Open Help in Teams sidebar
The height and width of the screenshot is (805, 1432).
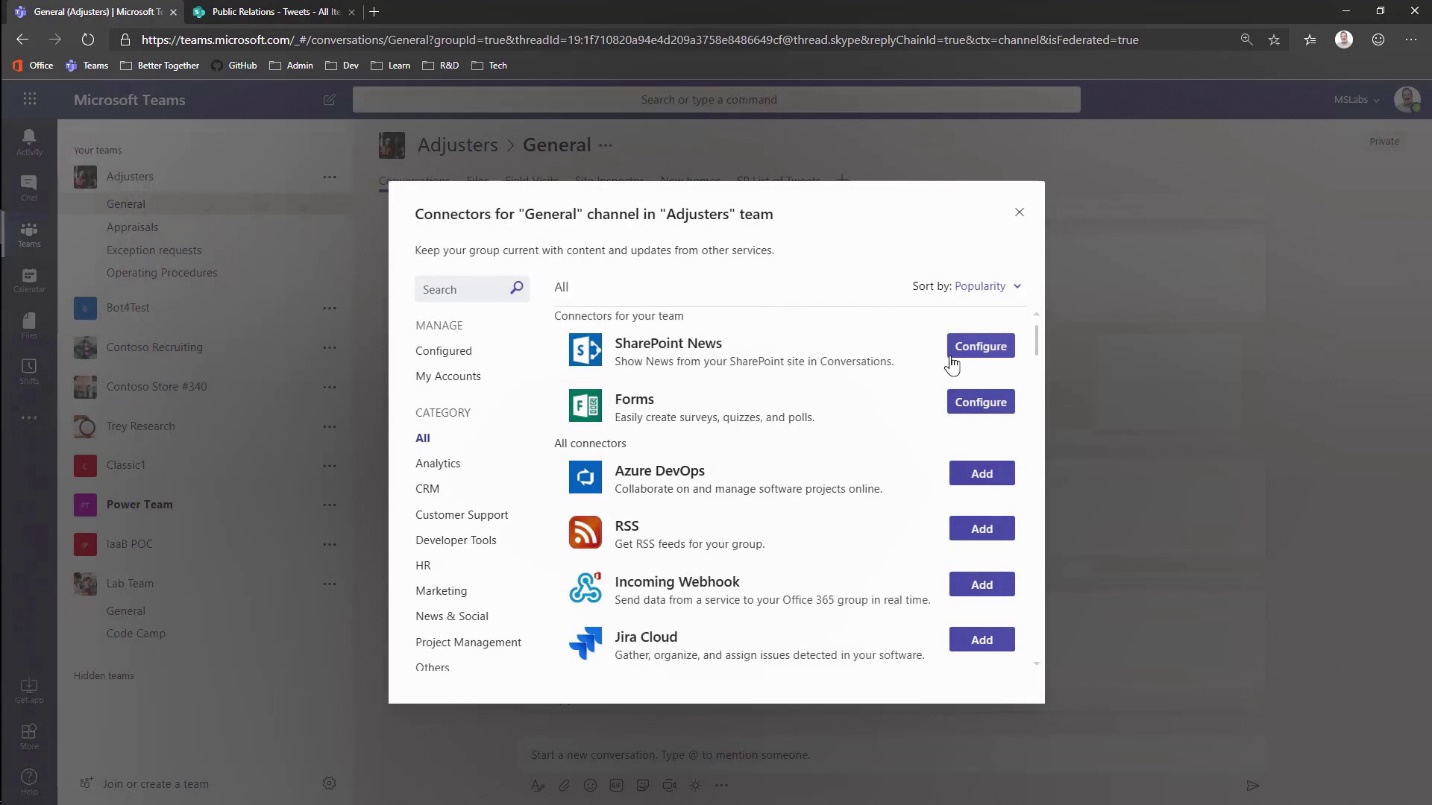click(x=29, y=781)
